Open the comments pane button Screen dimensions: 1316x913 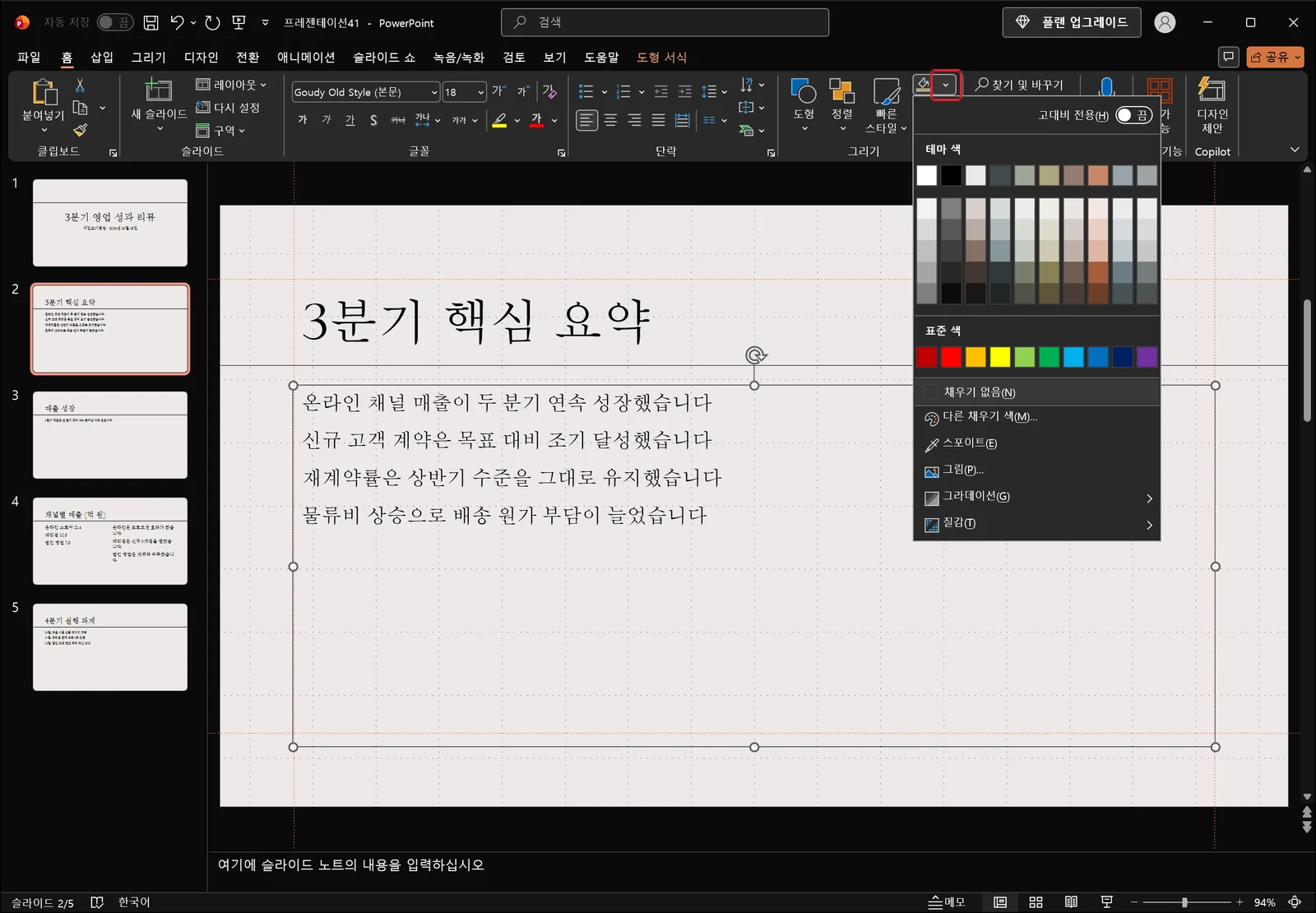point(1228,57)
